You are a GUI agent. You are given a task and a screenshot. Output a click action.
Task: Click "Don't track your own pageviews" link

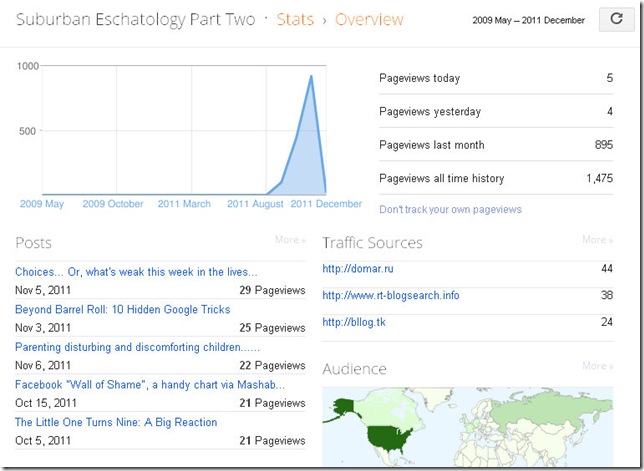coord(450,209)
